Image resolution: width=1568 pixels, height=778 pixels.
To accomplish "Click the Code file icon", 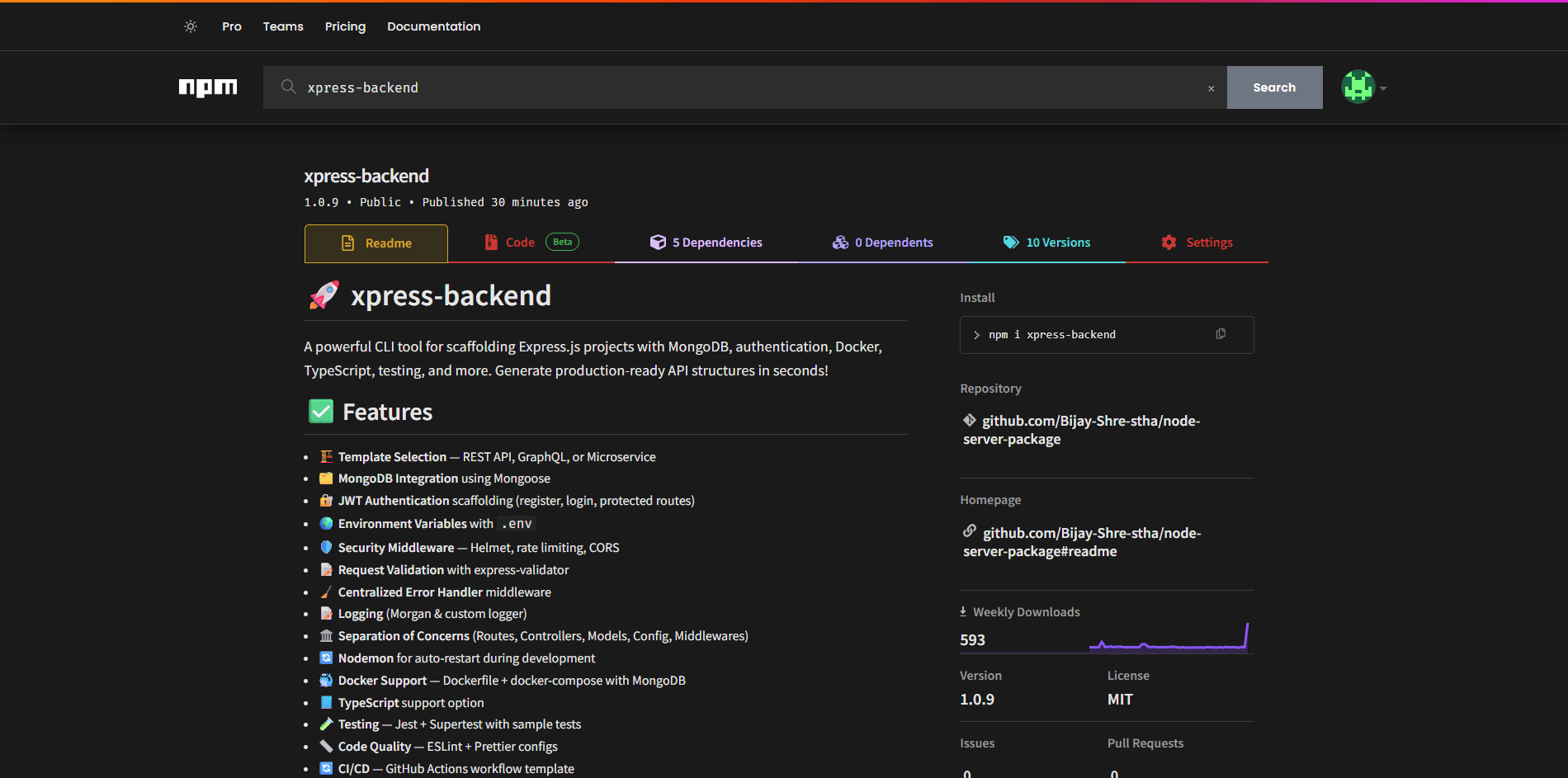I will pyautogui.click(x=491, y=243).
